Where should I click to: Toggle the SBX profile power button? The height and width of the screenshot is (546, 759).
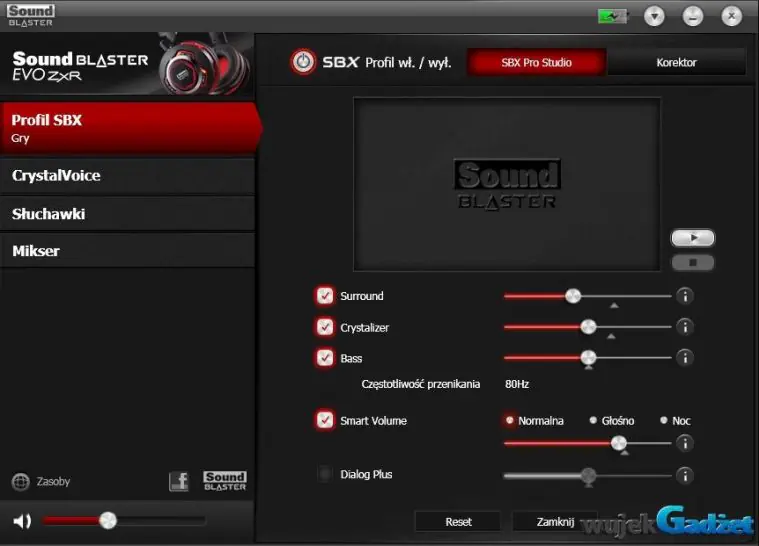(303, 62)
